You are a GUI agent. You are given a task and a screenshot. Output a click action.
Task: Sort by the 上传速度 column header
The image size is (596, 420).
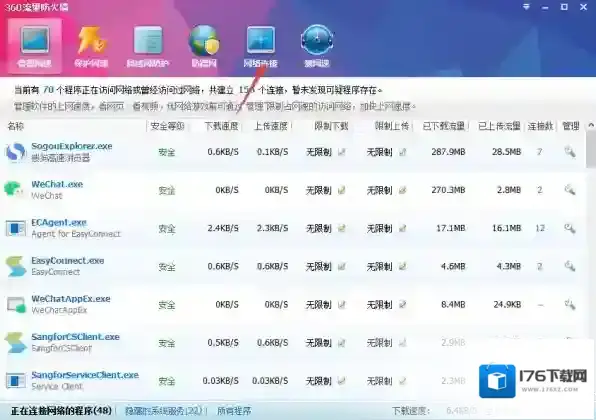(x=271, y=126)
